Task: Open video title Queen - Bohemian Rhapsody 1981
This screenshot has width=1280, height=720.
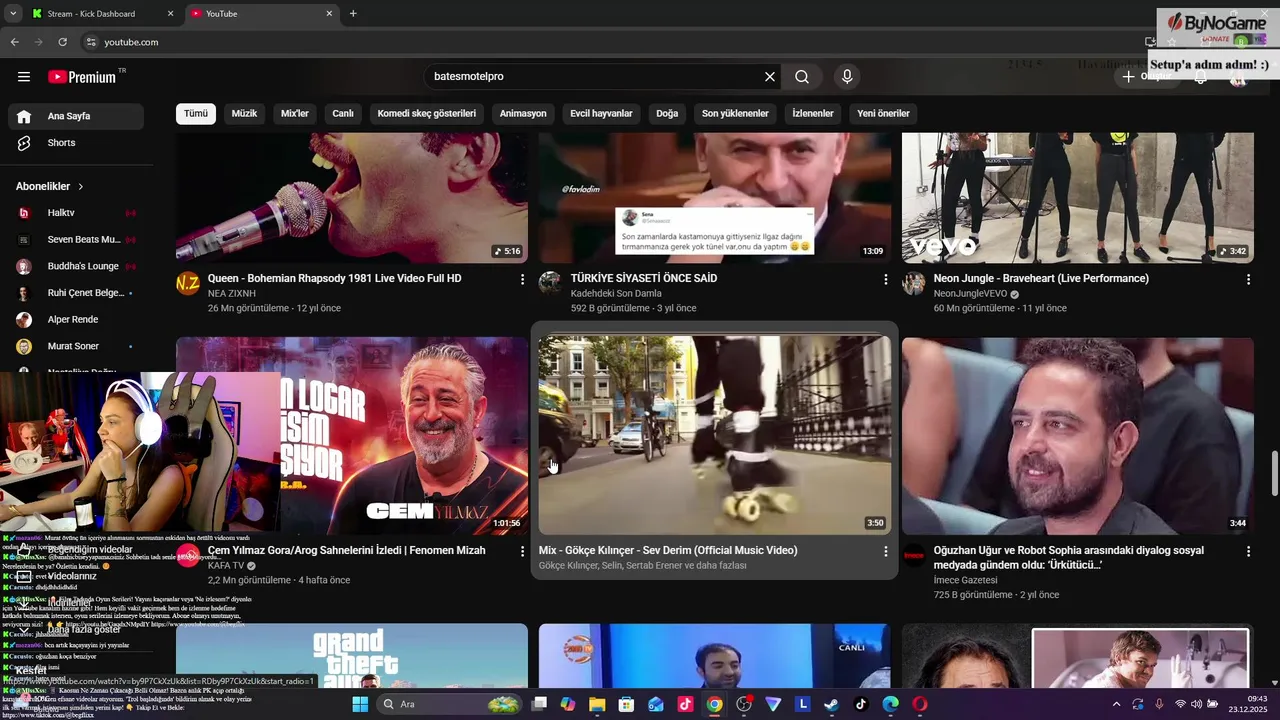Action: point(334,279)
